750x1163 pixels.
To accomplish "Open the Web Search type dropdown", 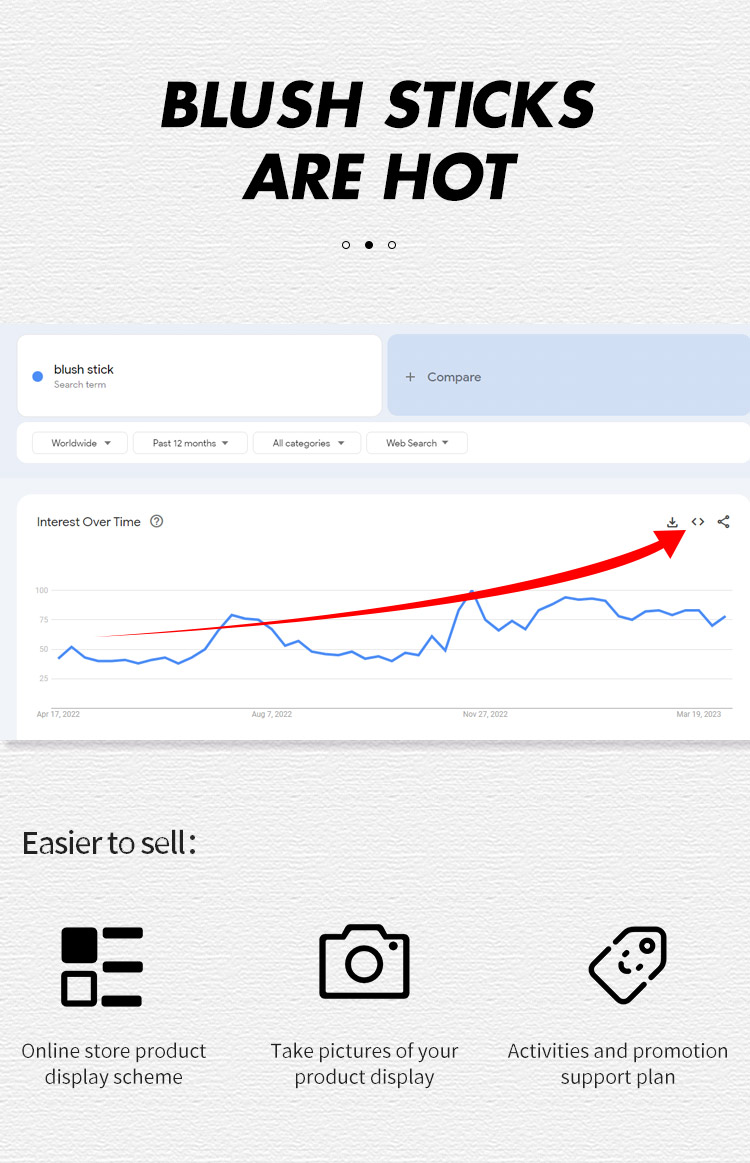I will (x=417, y=443).
